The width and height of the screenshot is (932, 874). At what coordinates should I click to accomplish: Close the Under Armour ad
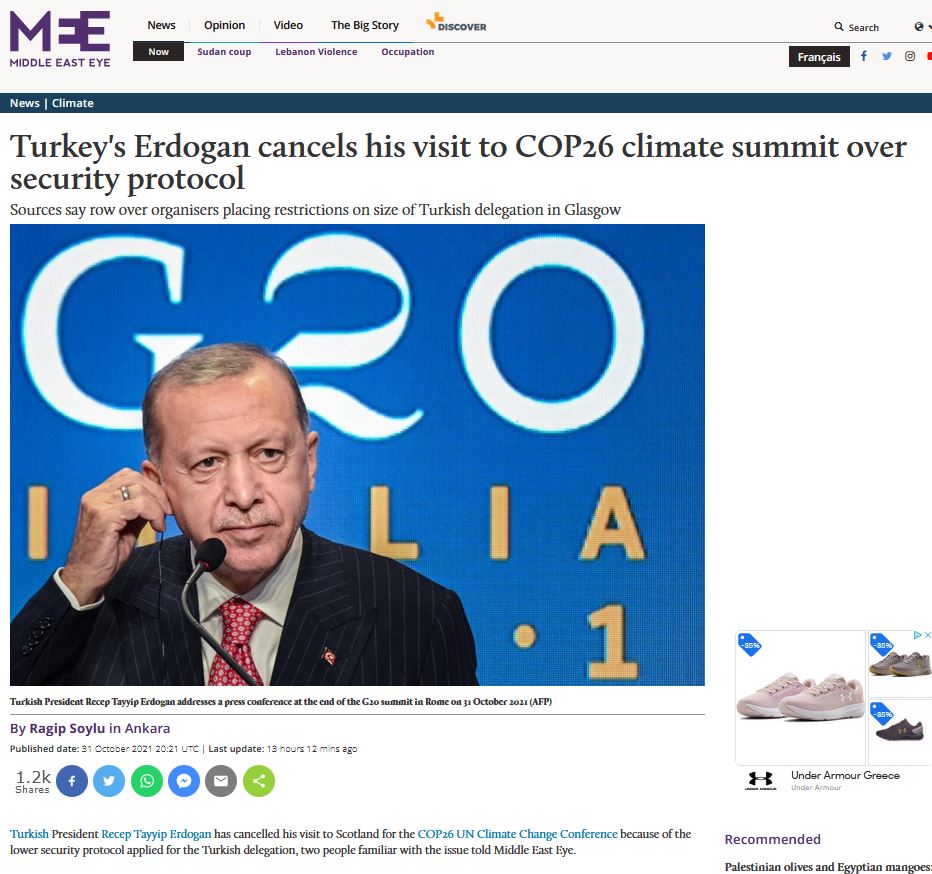[927, 635]
